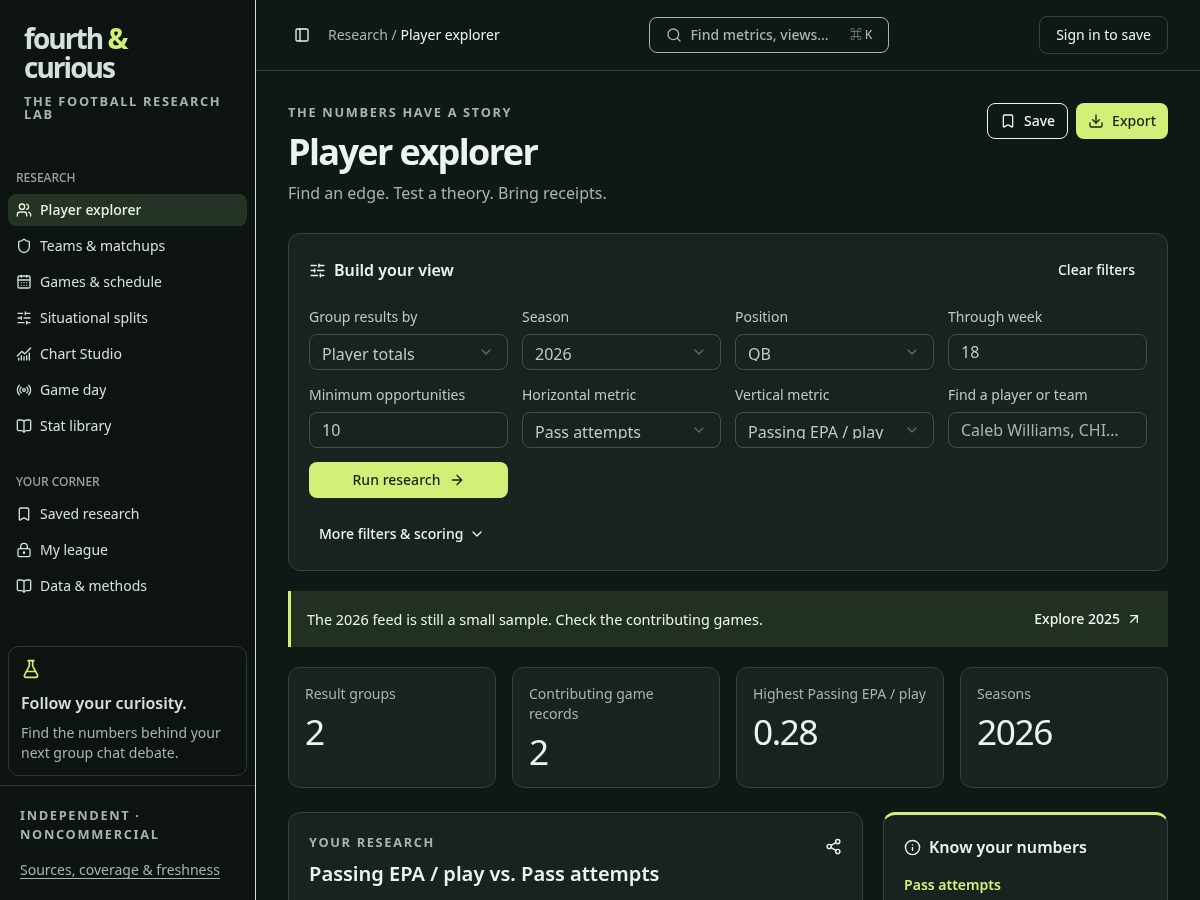1200x900 pixels.
Task: Open Situational splits
Action: pos(127,318)
